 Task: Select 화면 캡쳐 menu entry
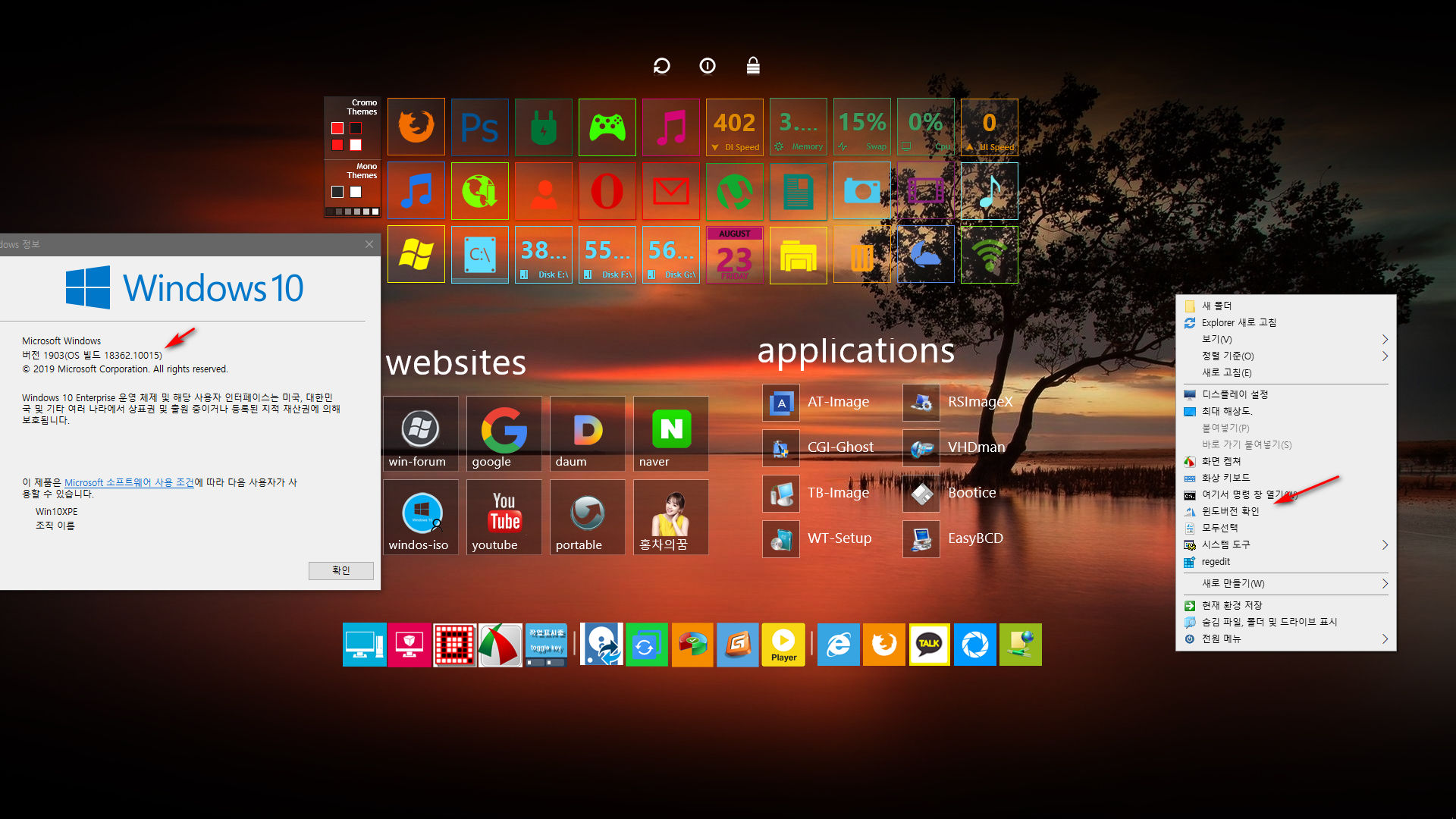click(1286, 461)
